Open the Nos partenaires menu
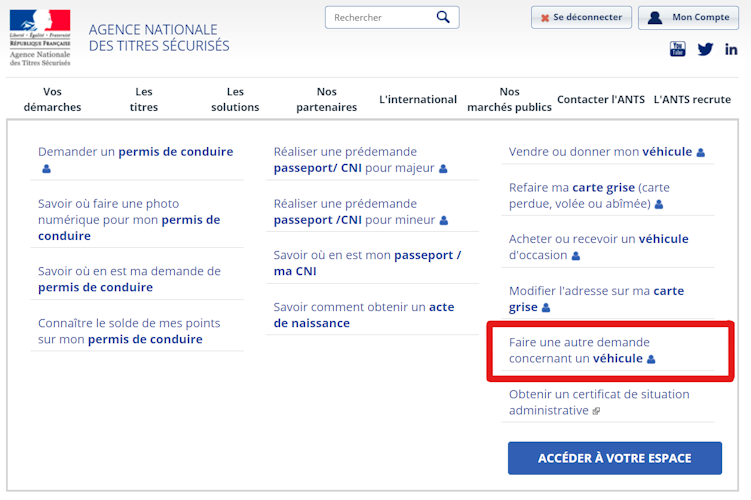Image resolution: width=751 pixels, height=500 pixels. [327, 99]
